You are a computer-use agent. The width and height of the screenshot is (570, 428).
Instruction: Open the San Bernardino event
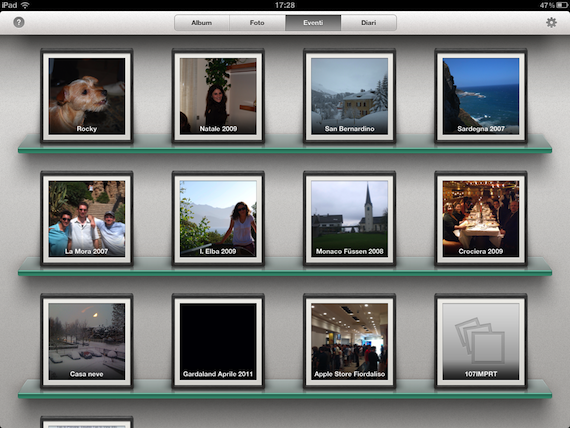[349, 96]
